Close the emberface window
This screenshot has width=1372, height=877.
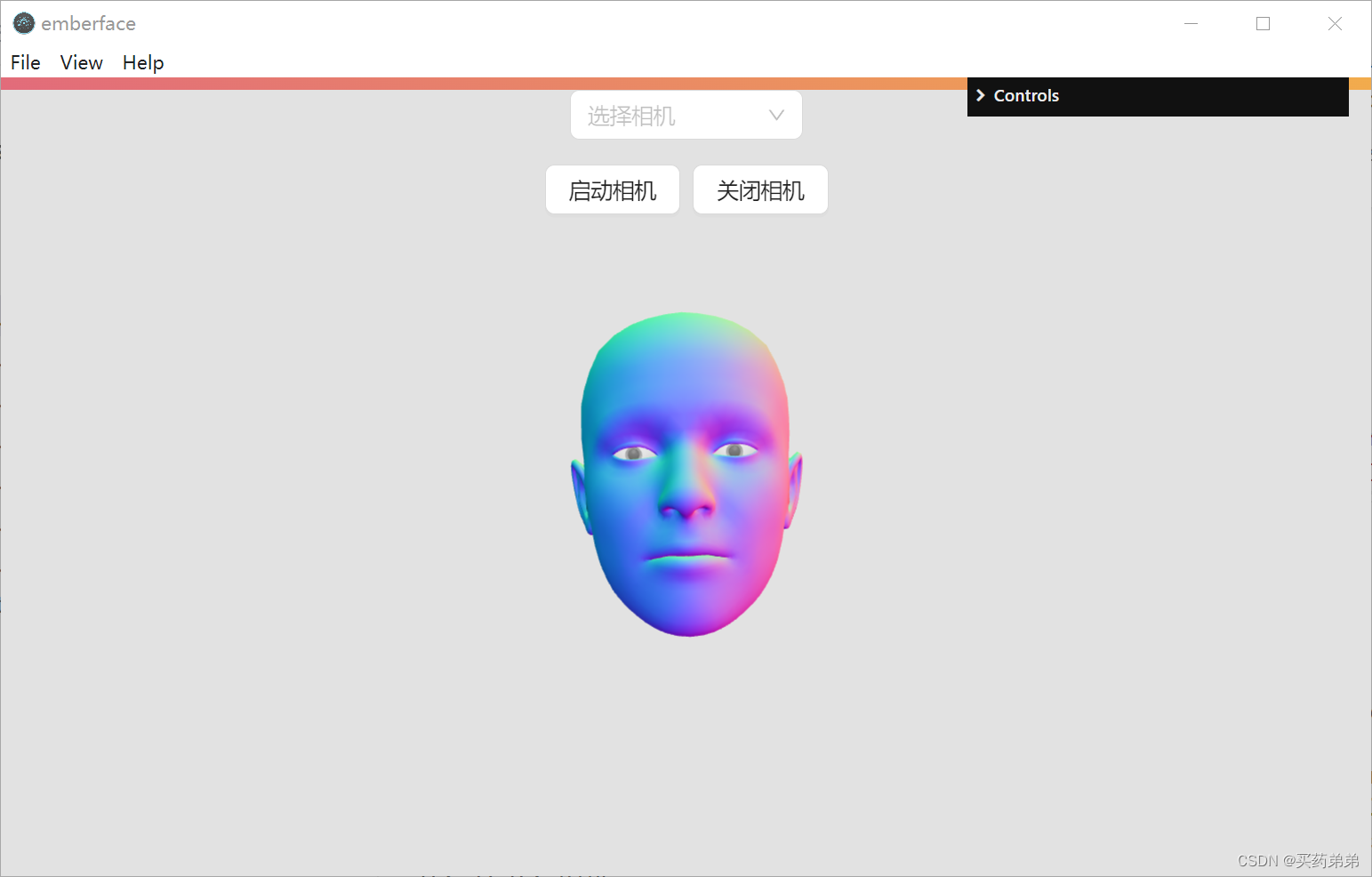click(x=1335, y=24)
